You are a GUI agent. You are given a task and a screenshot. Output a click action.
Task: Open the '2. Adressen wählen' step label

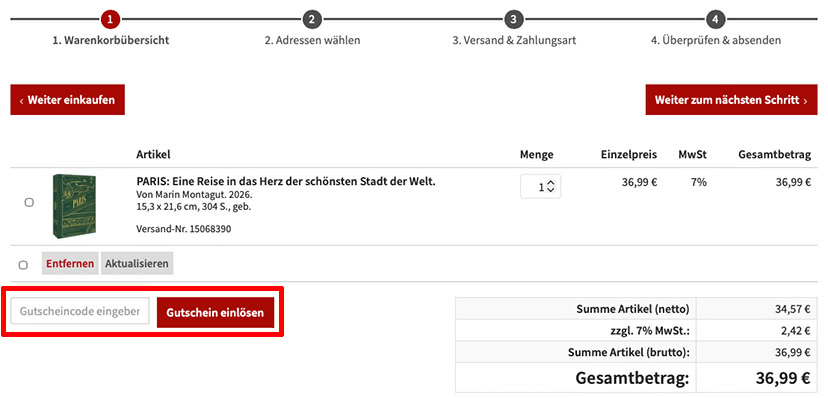click(313, 40)
